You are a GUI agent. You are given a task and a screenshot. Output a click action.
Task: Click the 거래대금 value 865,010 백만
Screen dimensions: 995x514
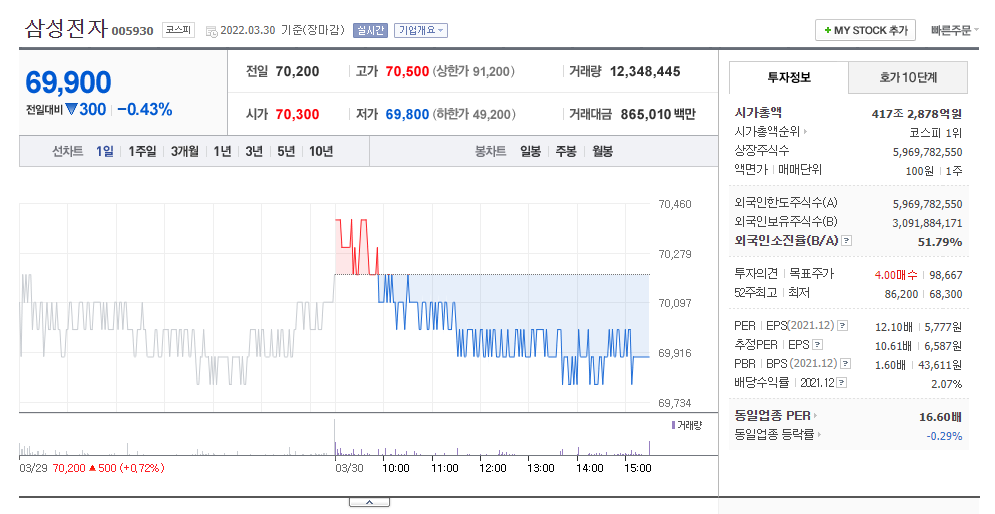658,115
